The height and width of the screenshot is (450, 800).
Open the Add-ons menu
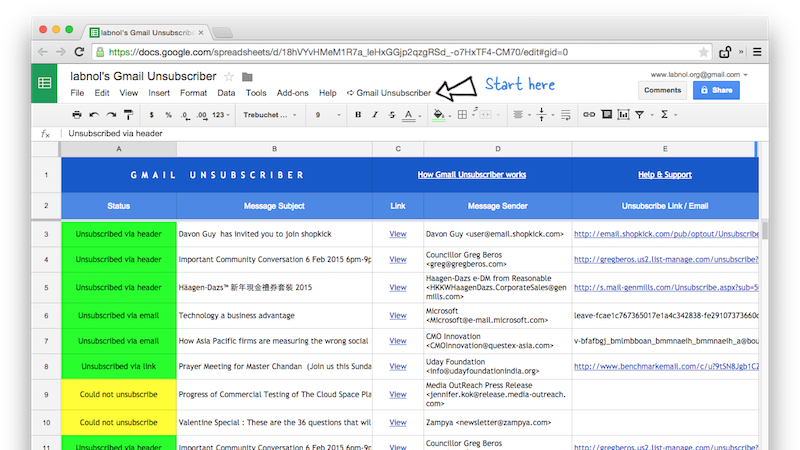click(292, 93)
